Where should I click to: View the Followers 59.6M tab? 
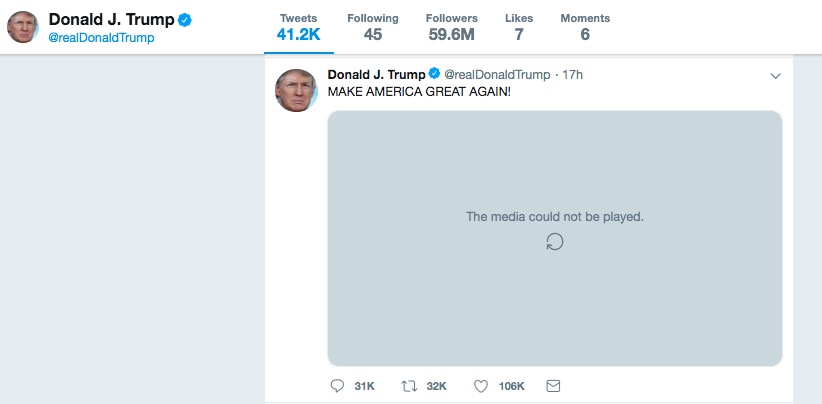tap(451, 27)
